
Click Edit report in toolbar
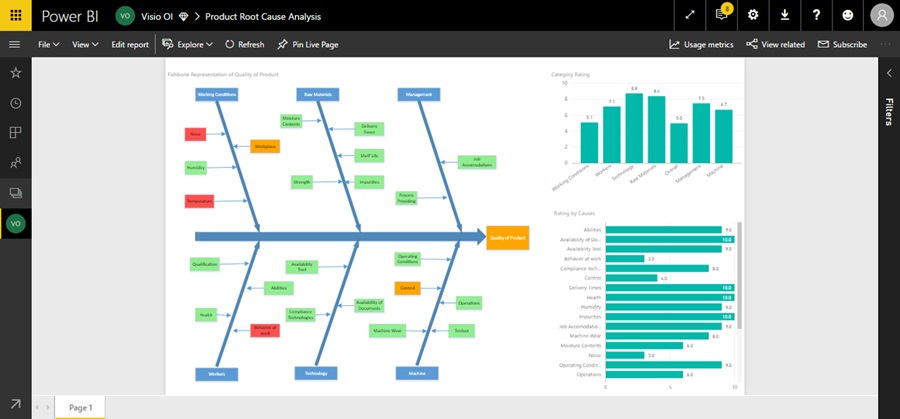(x=130, y=44)
